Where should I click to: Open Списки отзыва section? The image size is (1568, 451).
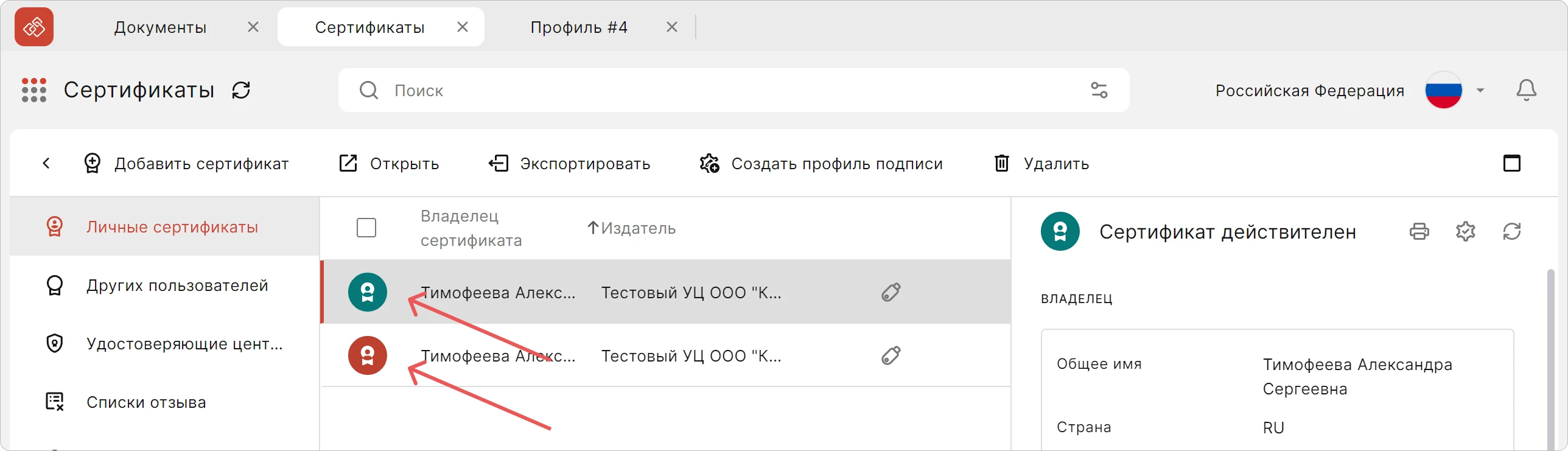point(165,402)
